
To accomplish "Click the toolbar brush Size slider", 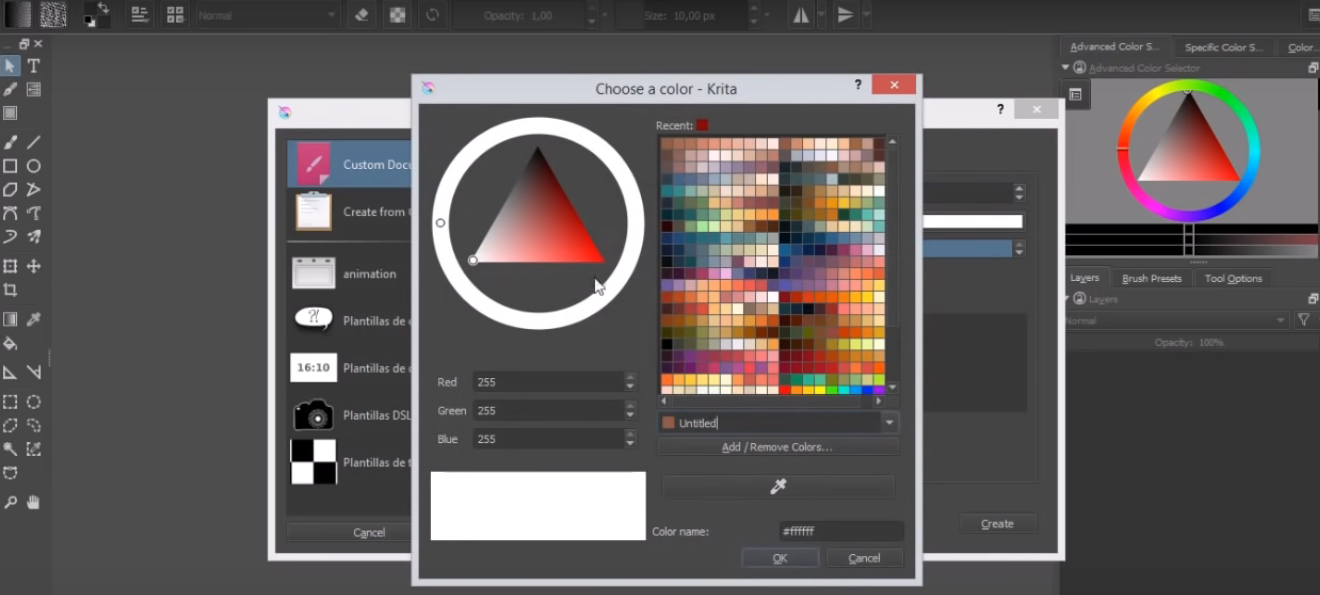I will tap(683, 15).
